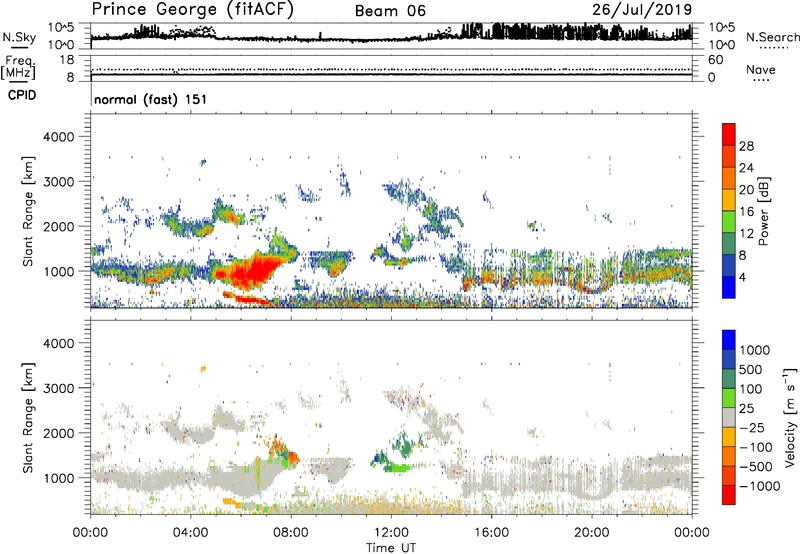Viewport: 800px width, 554px height.
Task: Click the 08:00 time axis label
Action: [291, 533]
